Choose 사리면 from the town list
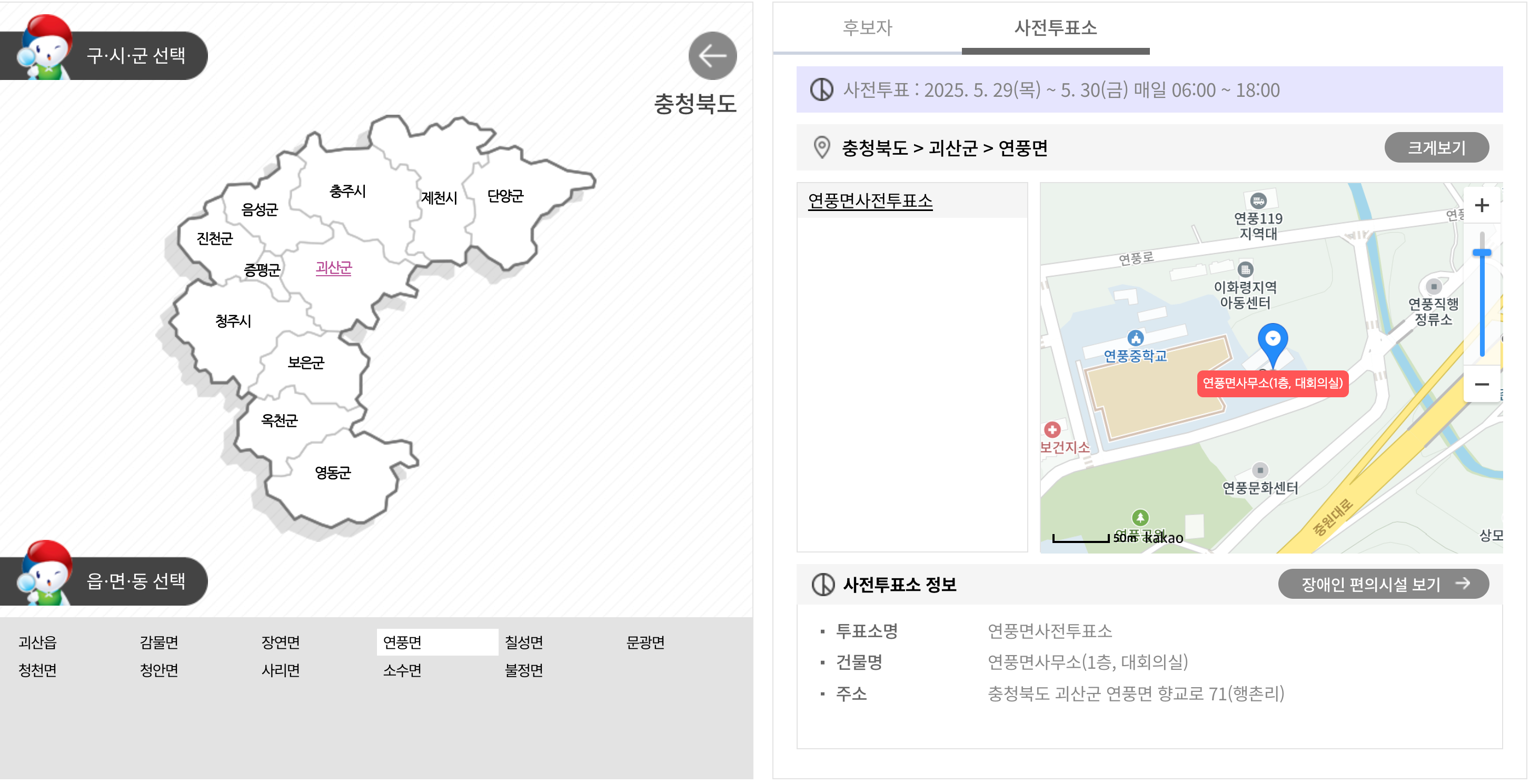This screenshot has width=1530, height=784. (280, 670)
